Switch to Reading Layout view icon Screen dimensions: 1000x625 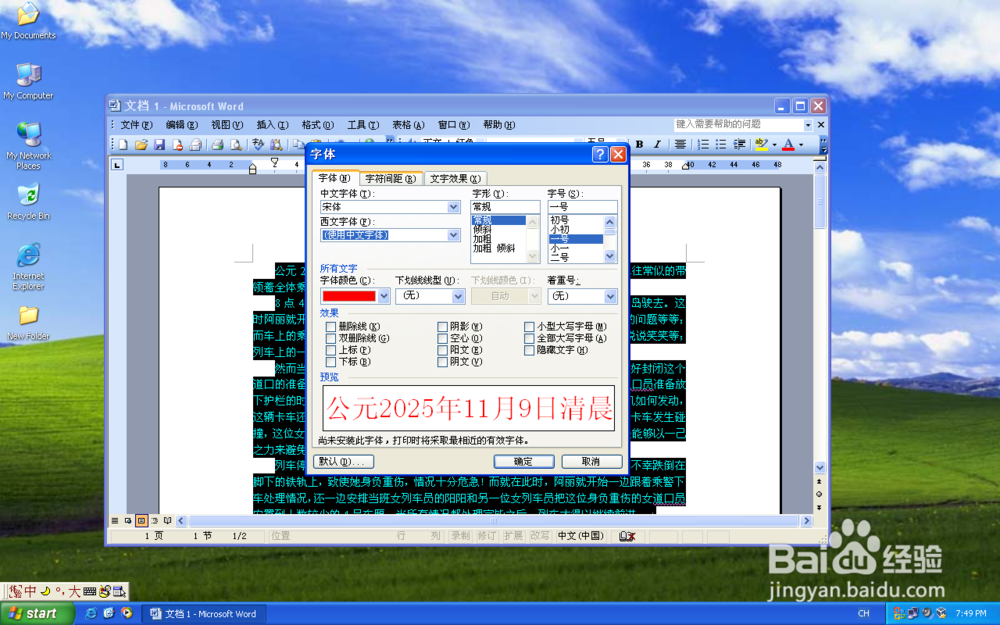tap(168, 520)
